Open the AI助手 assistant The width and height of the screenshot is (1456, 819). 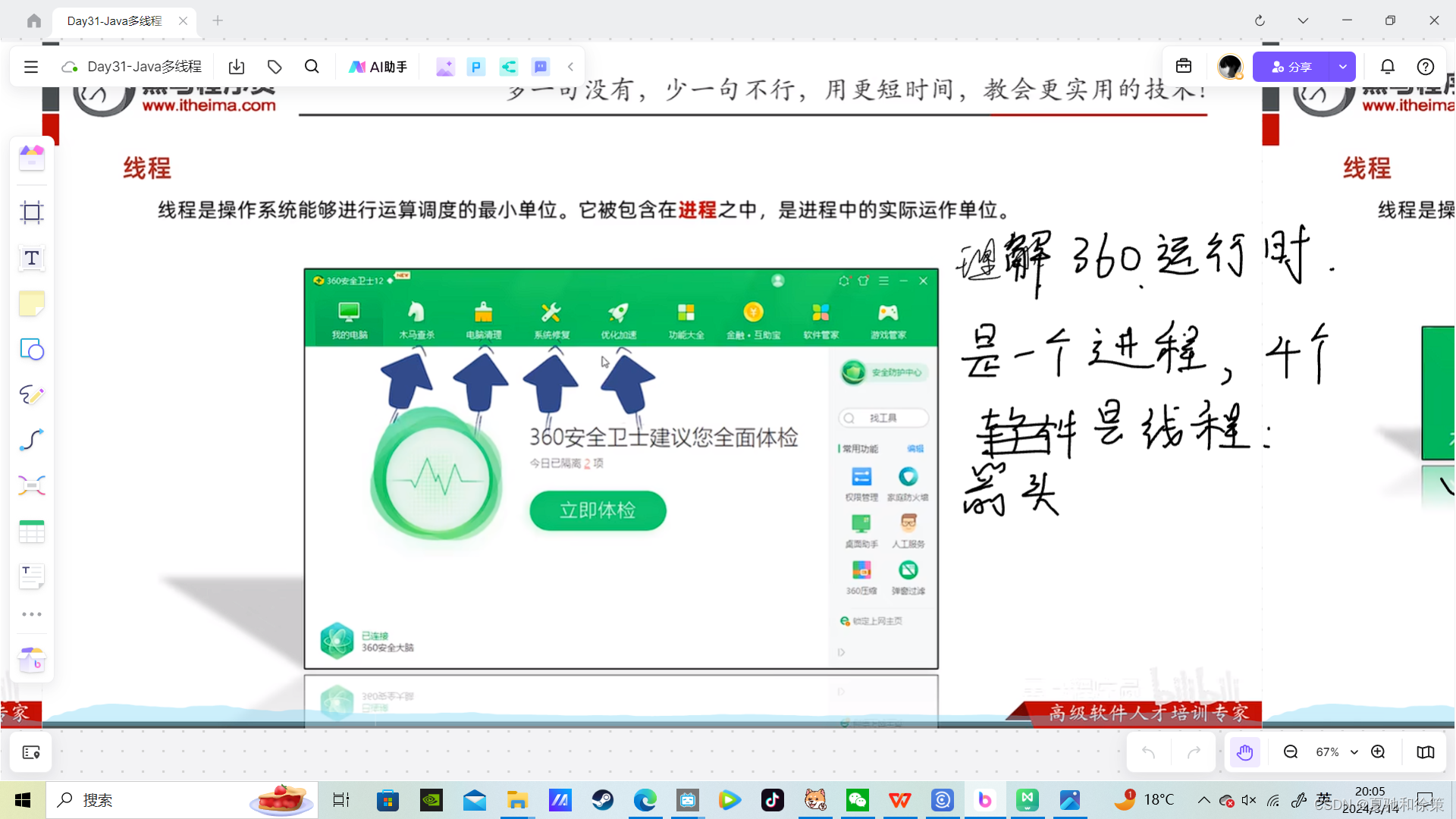[378, 67]
